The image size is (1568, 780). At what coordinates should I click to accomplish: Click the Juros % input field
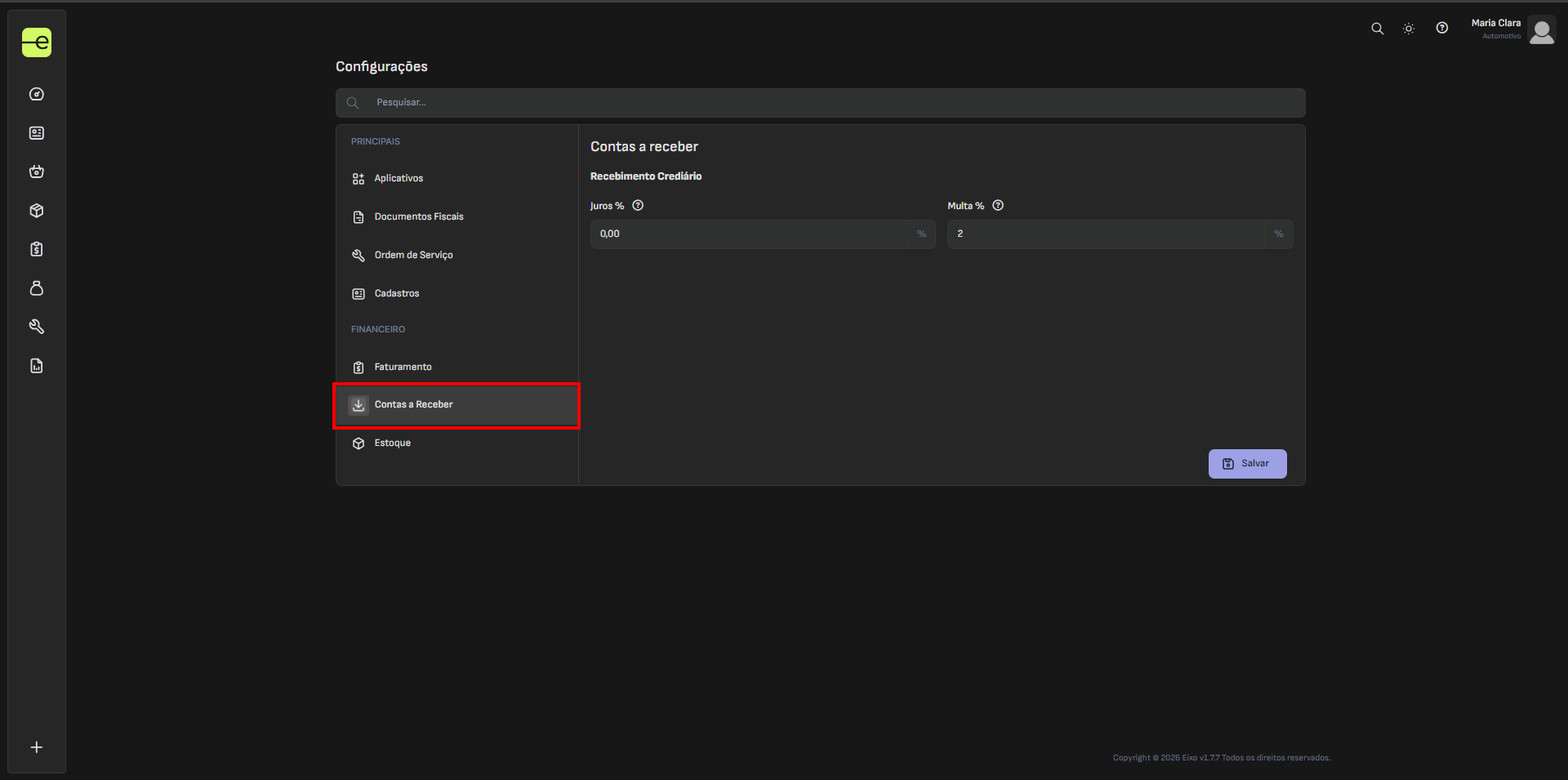click(x=748, y=234)
